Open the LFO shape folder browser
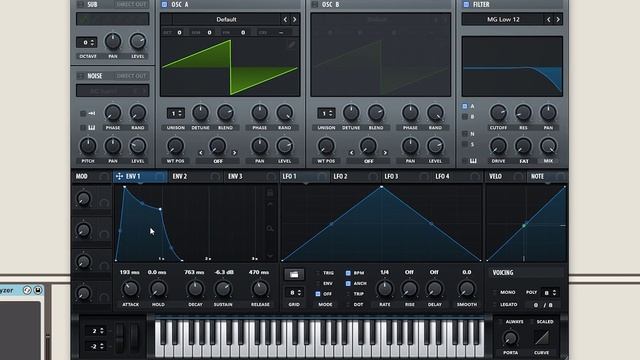 294,275
